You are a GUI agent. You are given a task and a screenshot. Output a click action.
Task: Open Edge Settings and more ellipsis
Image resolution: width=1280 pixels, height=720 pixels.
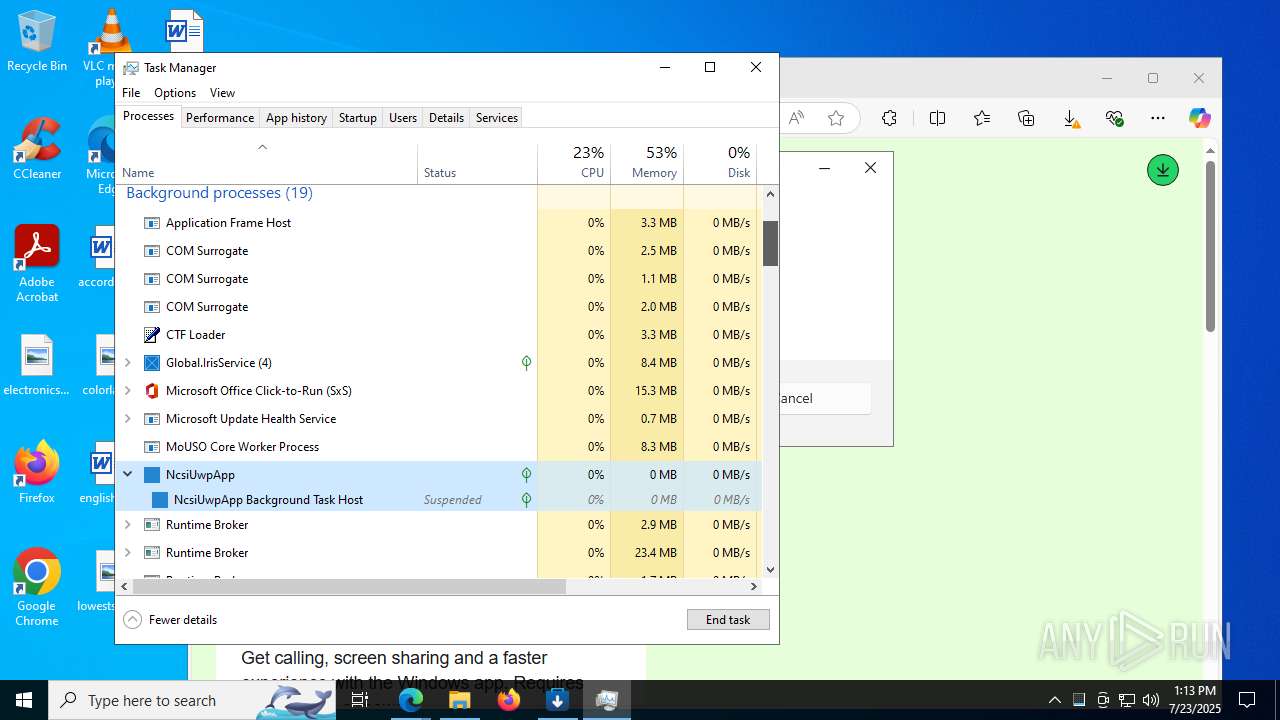pos(1158,118)
